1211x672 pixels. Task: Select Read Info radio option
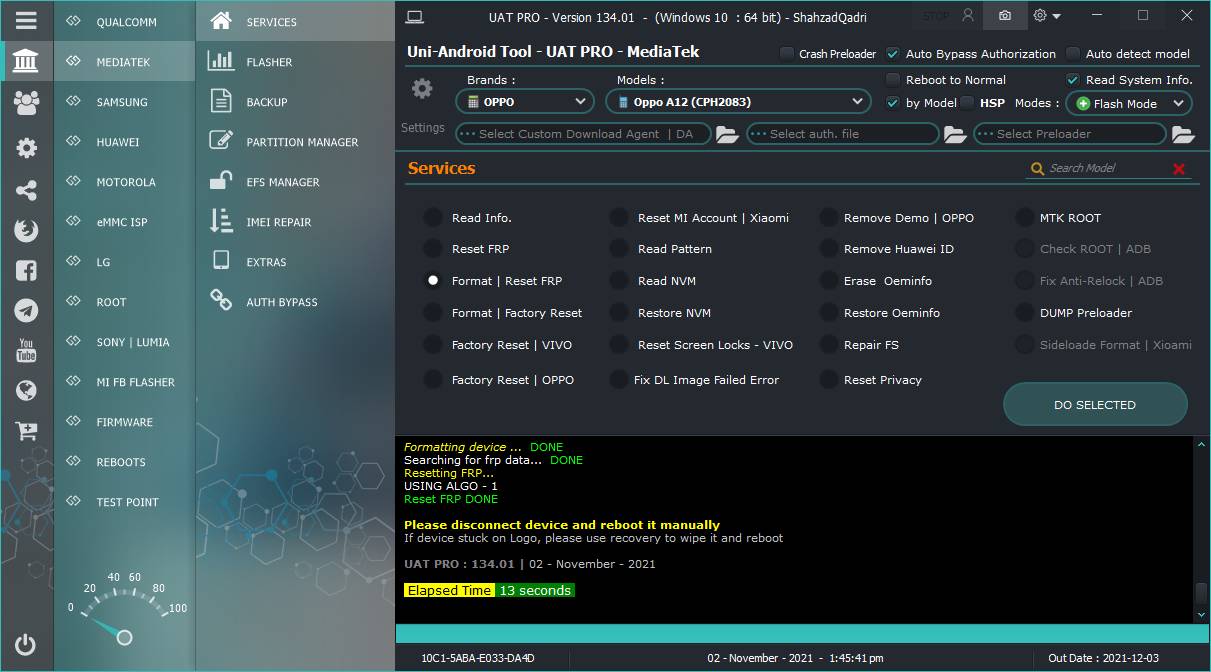pyautogui.click(x=433, y=218)
